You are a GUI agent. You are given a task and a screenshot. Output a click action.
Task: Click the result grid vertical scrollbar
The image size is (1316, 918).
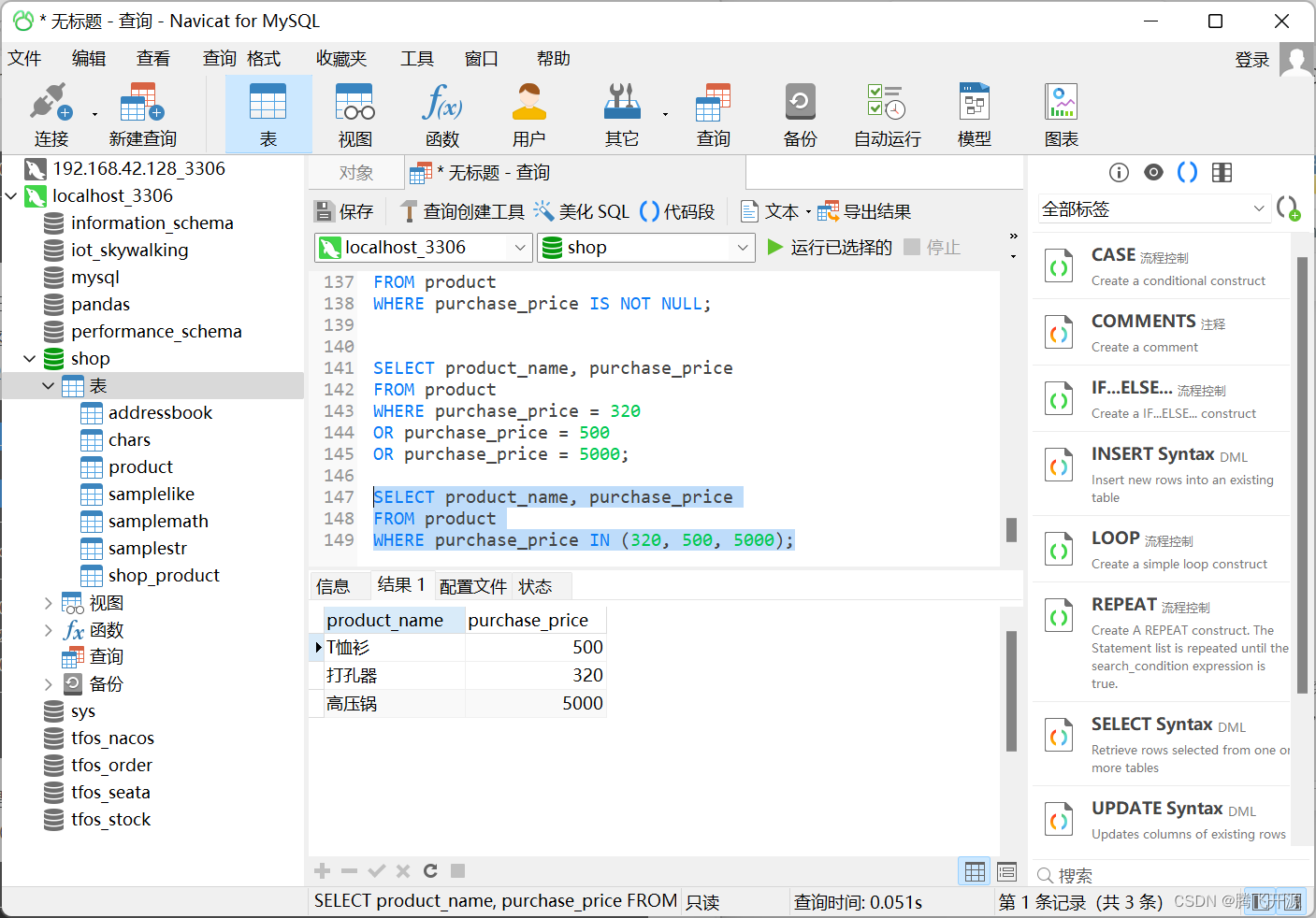[1011, 691]
